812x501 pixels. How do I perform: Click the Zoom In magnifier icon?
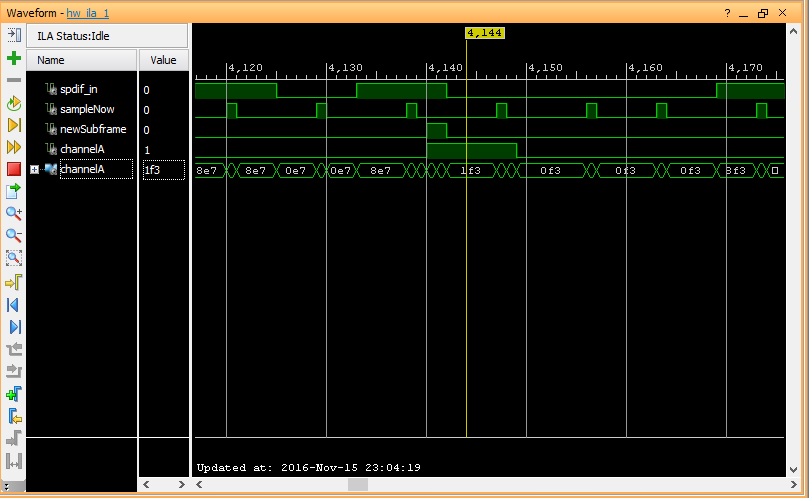point(14,213)
